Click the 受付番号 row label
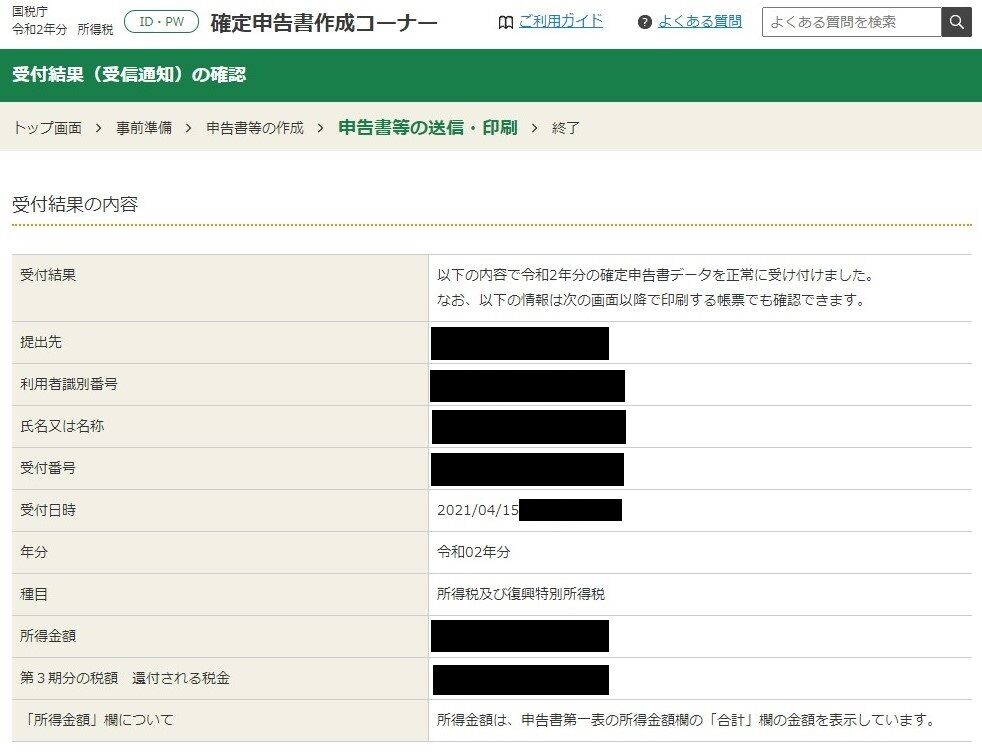 coord(48,468)
